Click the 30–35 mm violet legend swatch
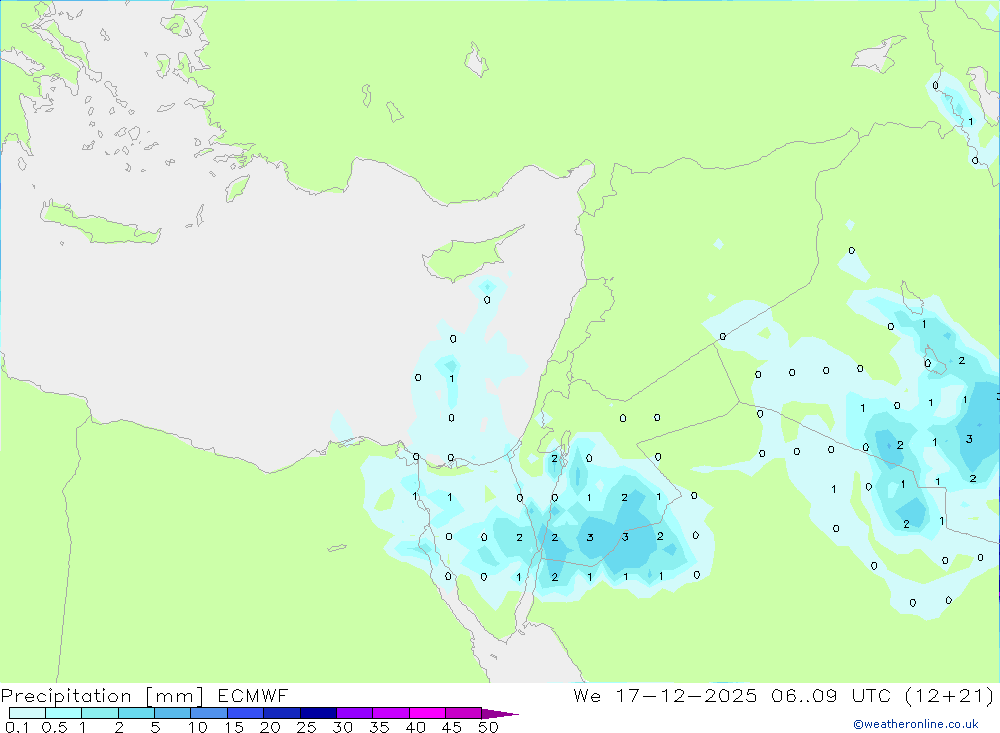This screenshot has height=733, width=1000. pyautogui.click(x=355, y=713)
